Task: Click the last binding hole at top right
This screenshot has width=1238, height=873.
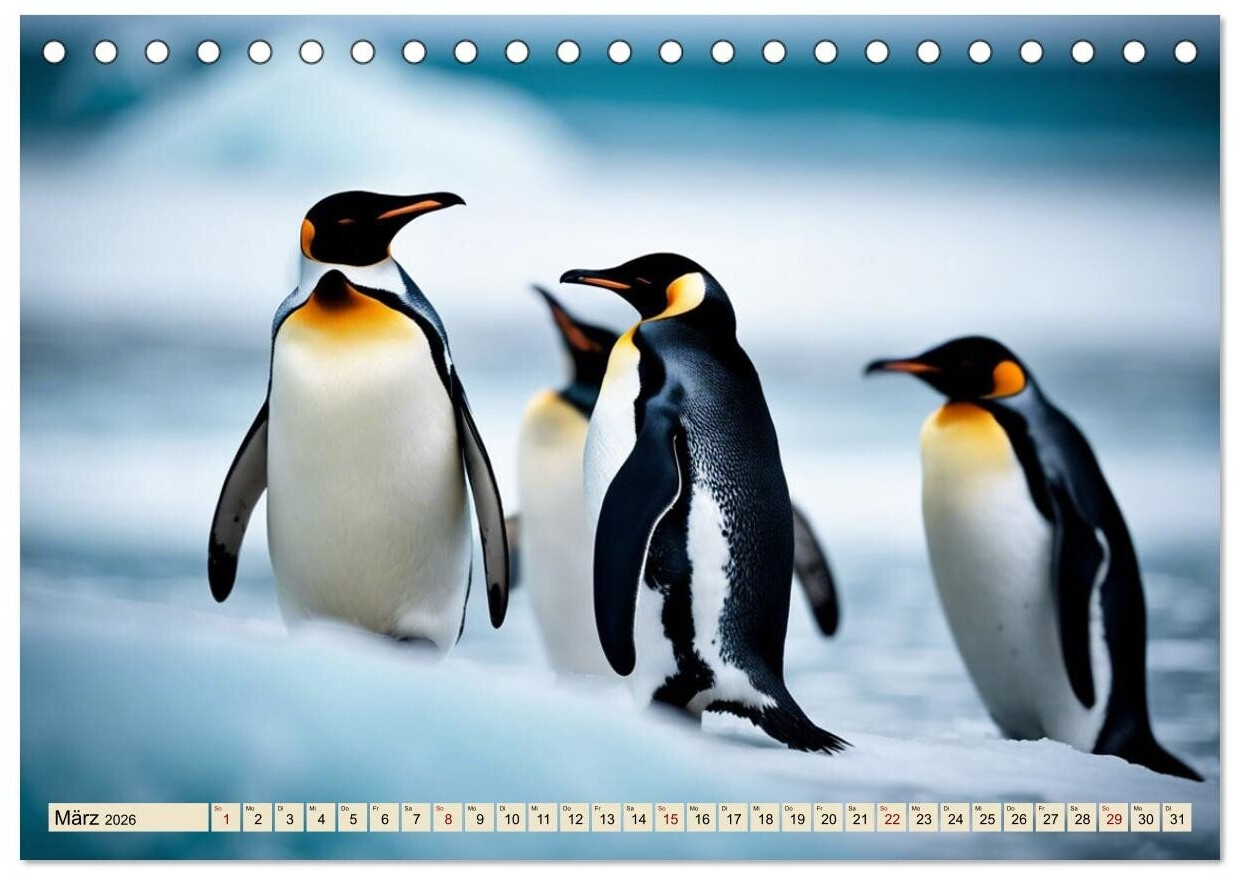Action: (1185, 52)
